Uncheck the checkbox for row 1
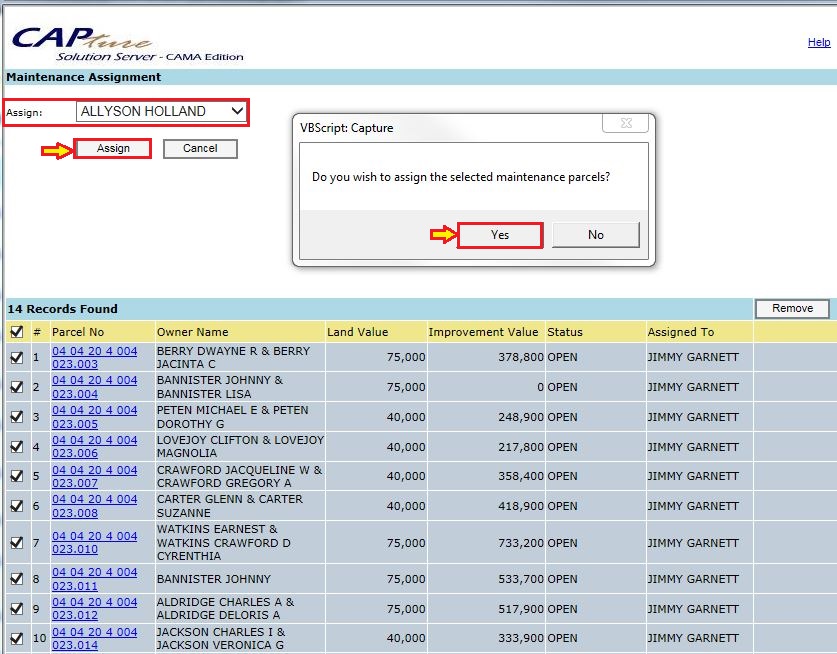This screenshot has width=837, height=654. 17,358
